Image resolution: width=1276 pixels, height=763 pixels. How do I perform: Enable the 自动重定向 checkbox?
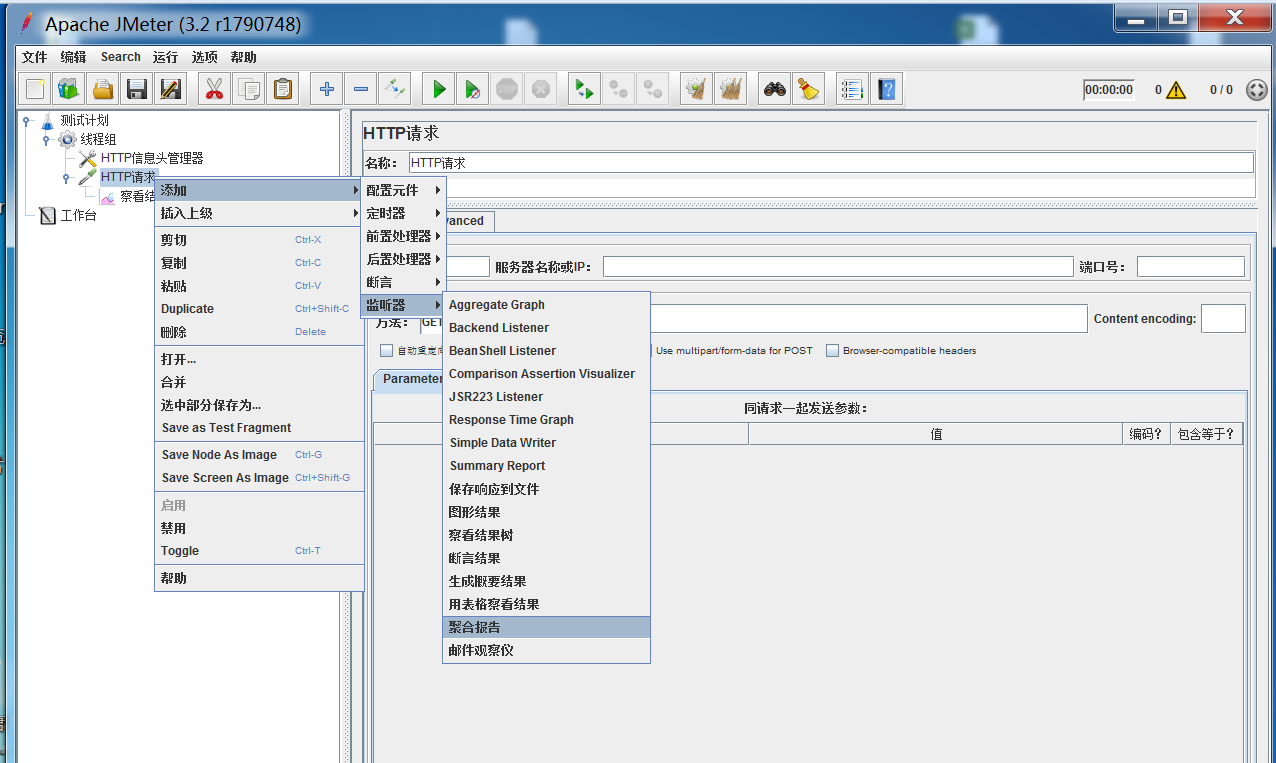(386, 351)
